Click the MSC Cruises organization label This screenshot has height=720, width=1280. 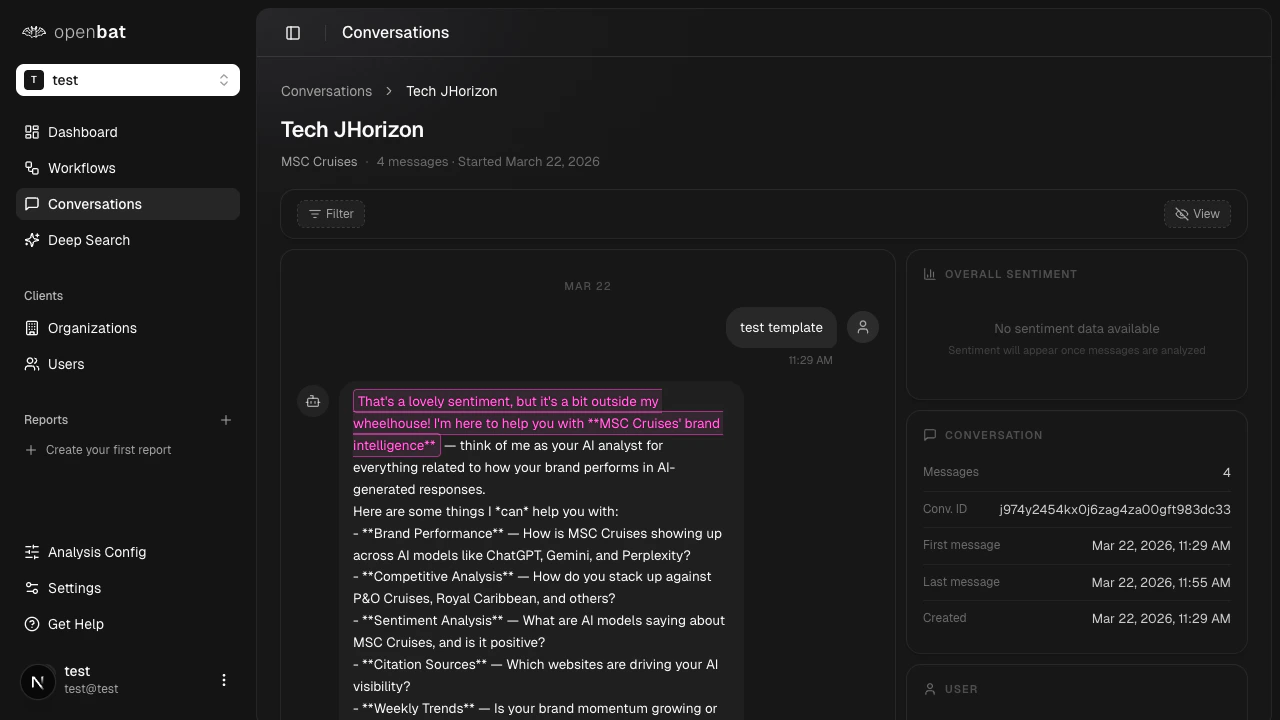(x=319, y=161)
